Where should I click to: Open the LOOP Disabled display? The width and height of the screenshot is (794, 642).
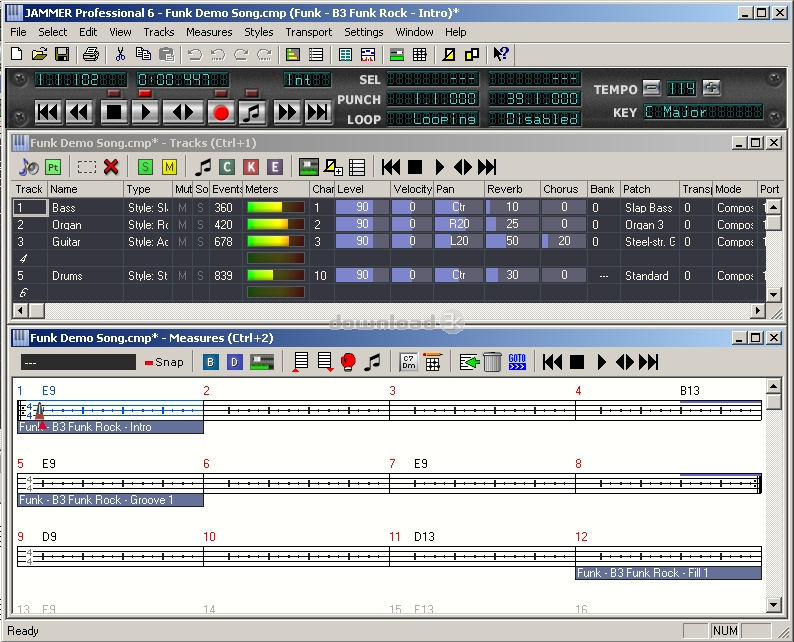(x=534, y=119)
